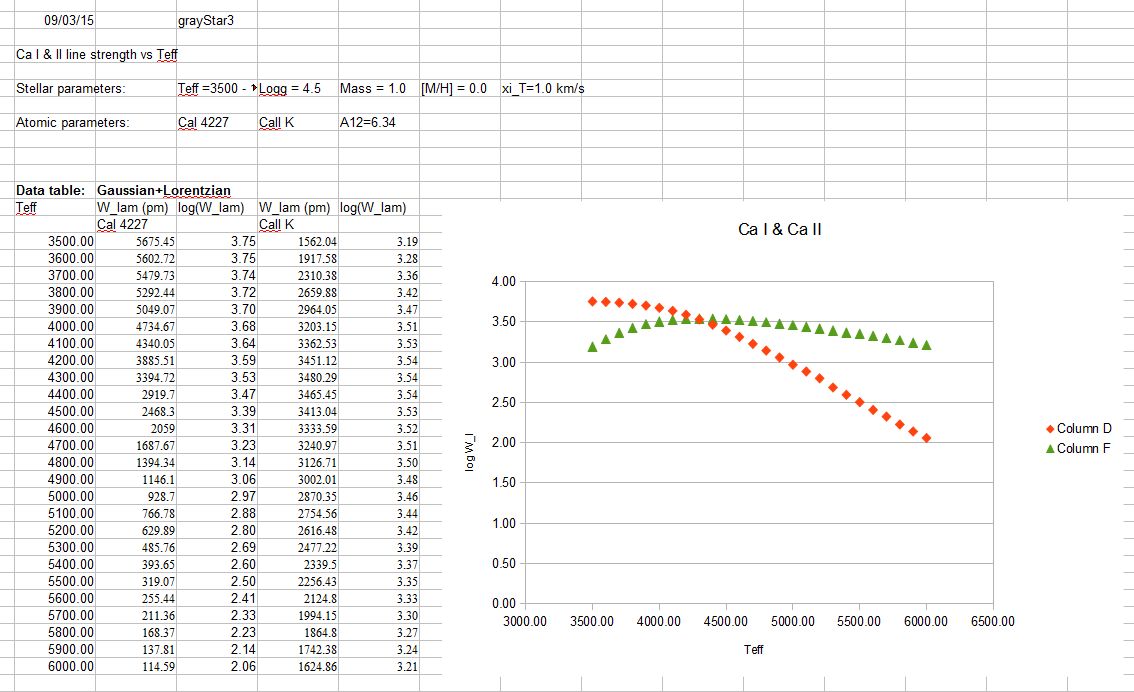1134x692 pixels.
Task: Select the 'A12=6.34' atomic parameter cell
Action: [x=374, y=123]
